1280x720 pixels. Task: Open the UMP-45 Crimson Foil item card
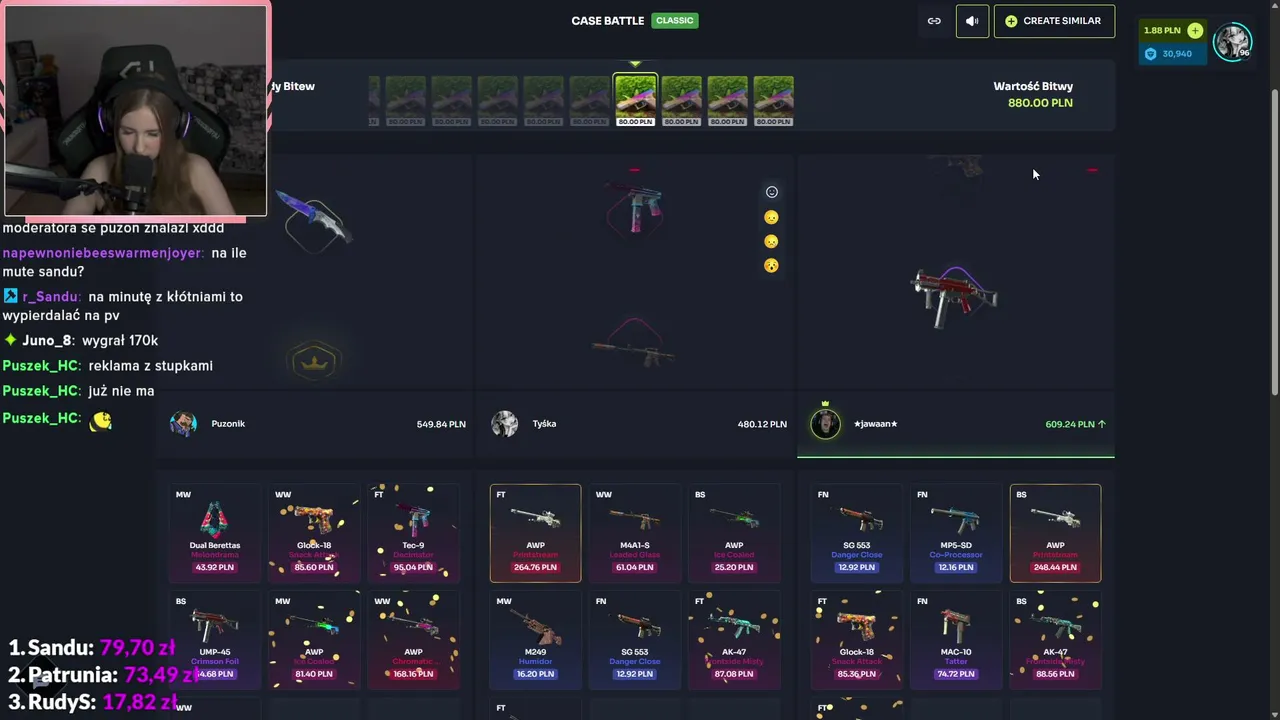pos(215,640)
